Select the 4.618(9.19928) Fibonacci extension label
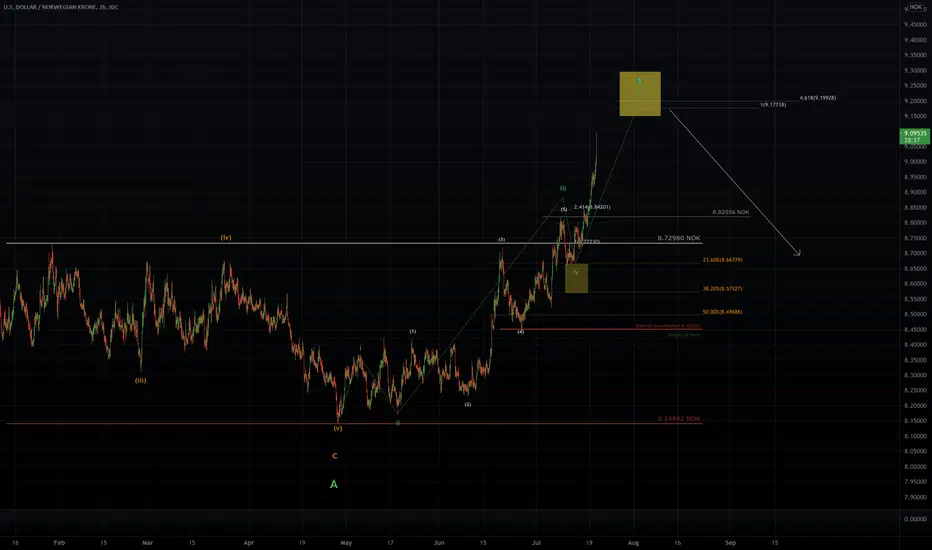Screen dimensions: 932x550 pyautogui.click(x=817, y=98)
